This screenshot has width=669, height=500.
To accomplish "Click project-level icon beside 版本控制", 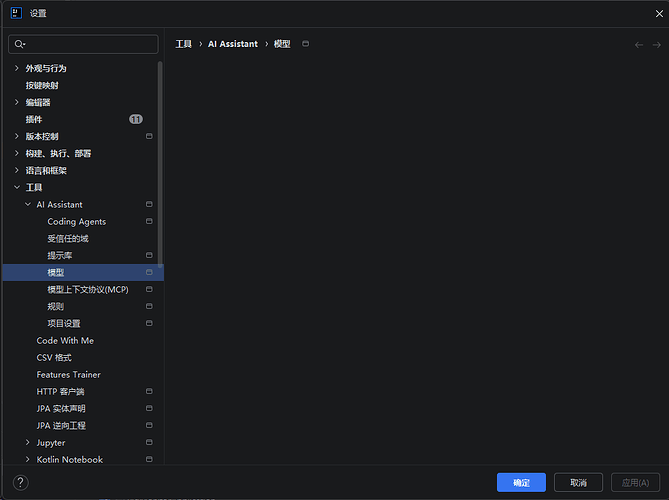I will click(x=149, y=136).
